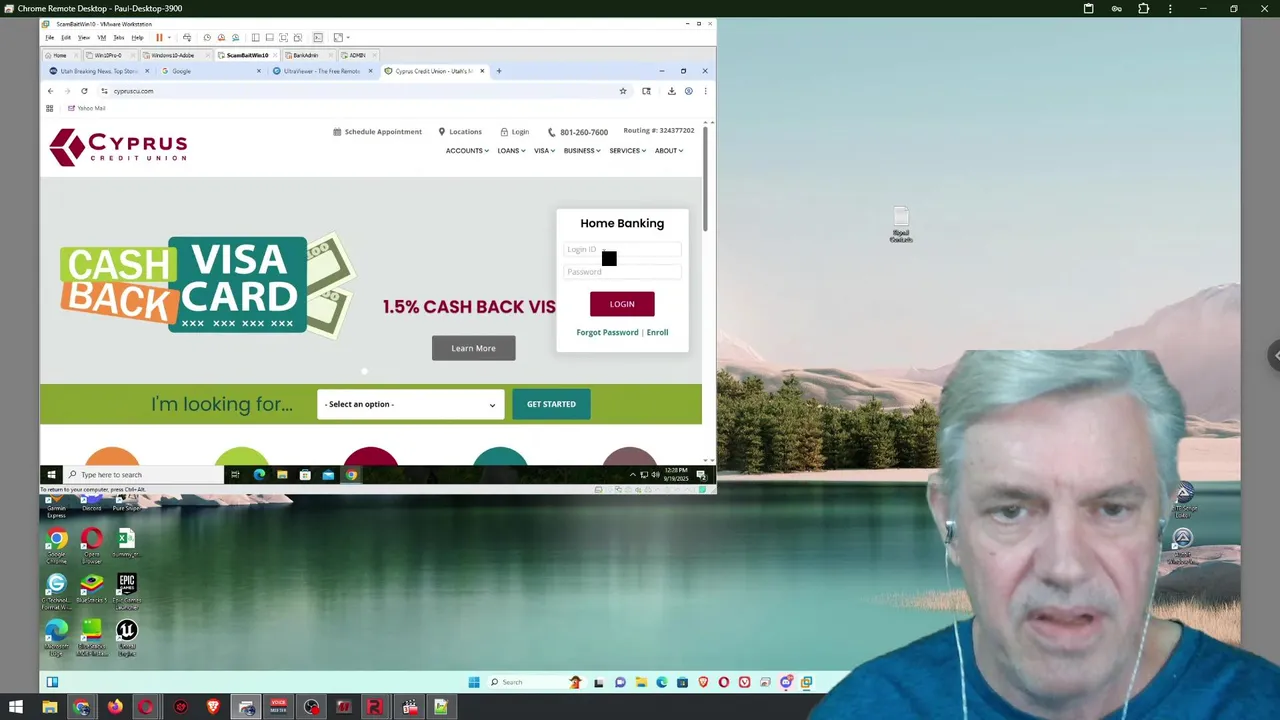1280x720 pixels.
Task: Expand the ABOUT navigation menu
Action: point(669,151)
